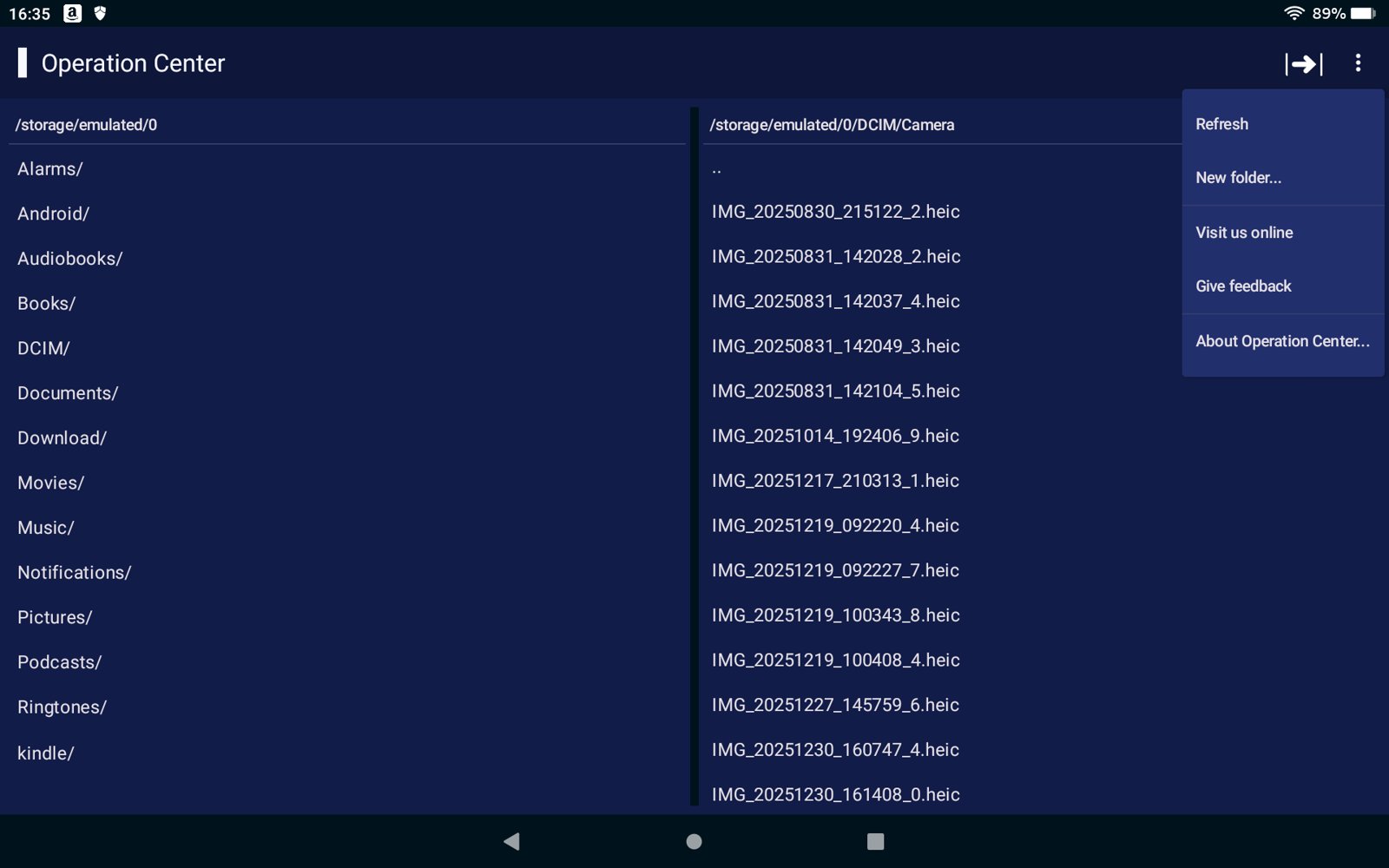This screenshot has height=868, width=1389.
Task: Open the Download/ folder in left panel
Action: (x=62, y=438)
